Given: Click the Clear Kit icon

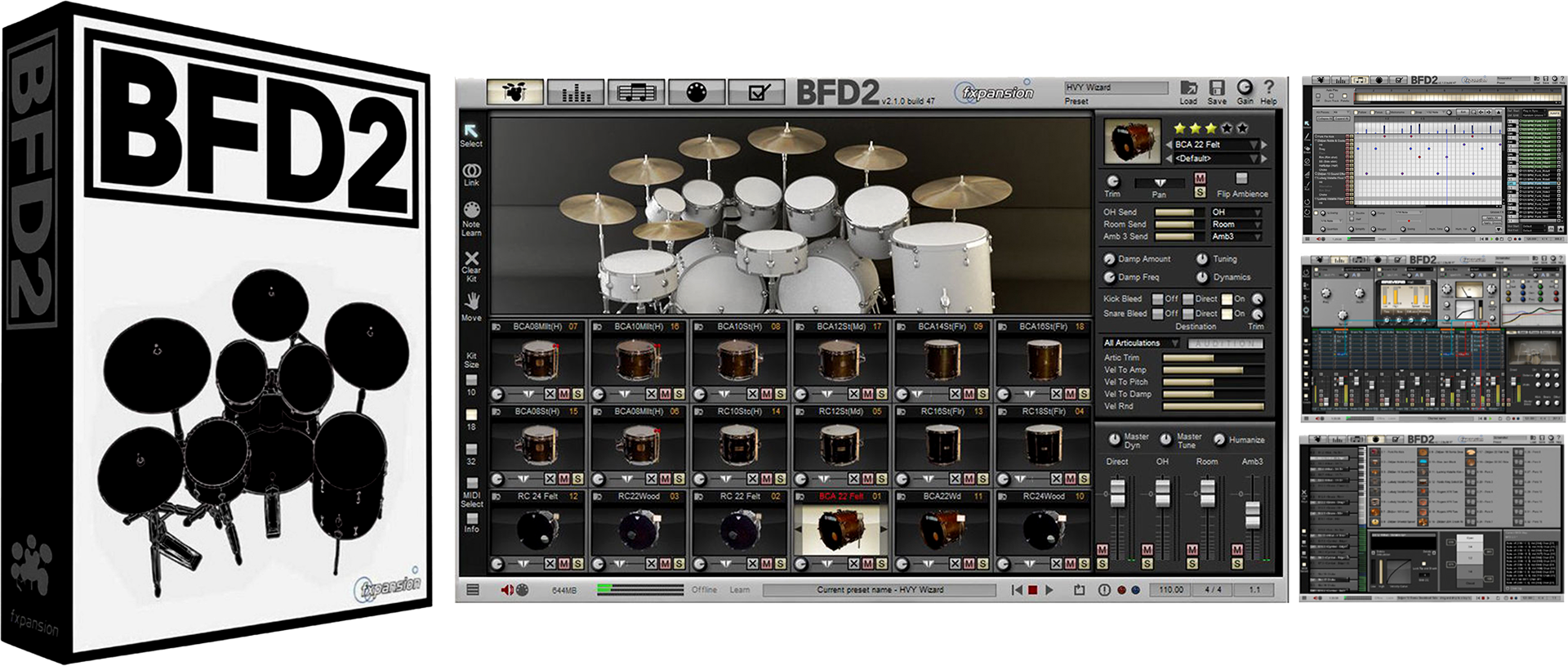Looking at the screenshot, I should (471, 259).
